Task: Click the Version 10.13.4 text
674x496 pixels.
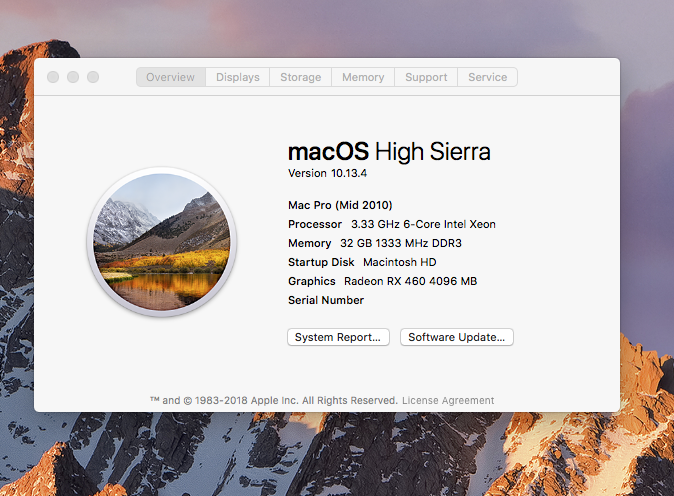Action: [x=327, y=173]
